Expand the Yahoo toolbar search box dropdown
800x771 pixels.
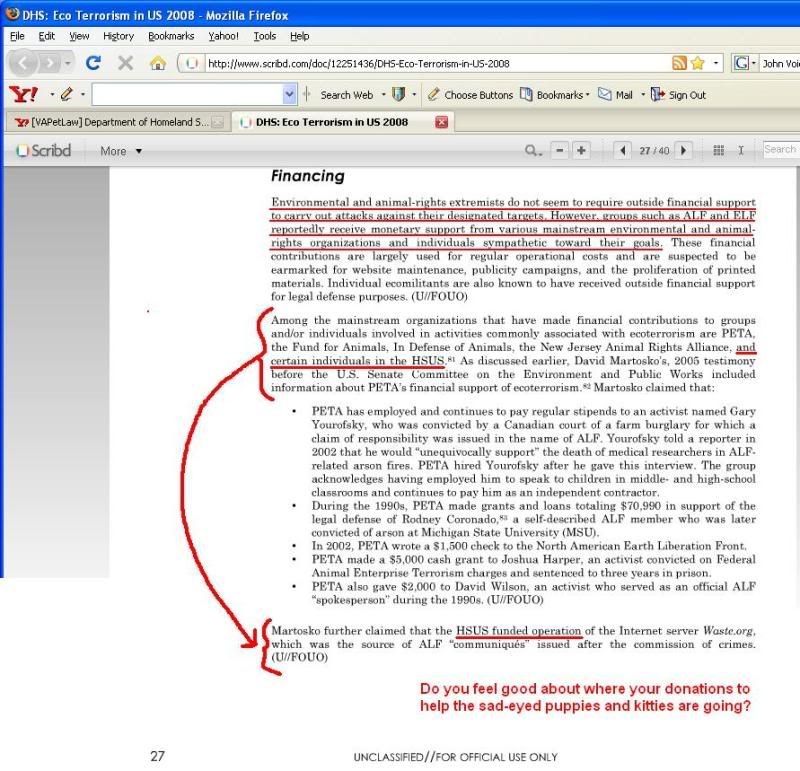click(x=290, y=95)
